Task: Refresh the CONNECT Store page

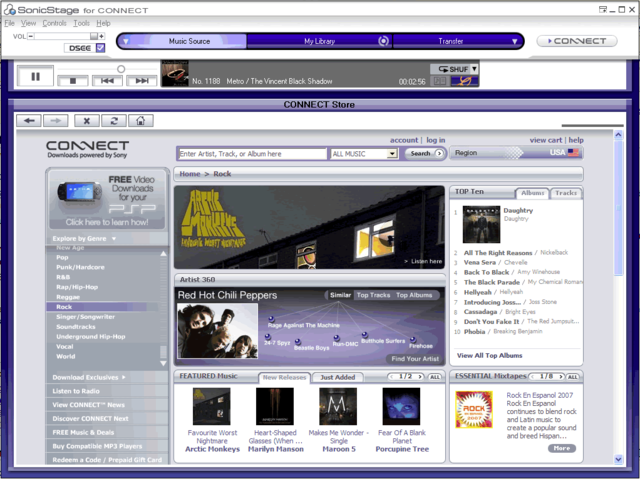Action: pyautogui.click(x=114, y=121)
